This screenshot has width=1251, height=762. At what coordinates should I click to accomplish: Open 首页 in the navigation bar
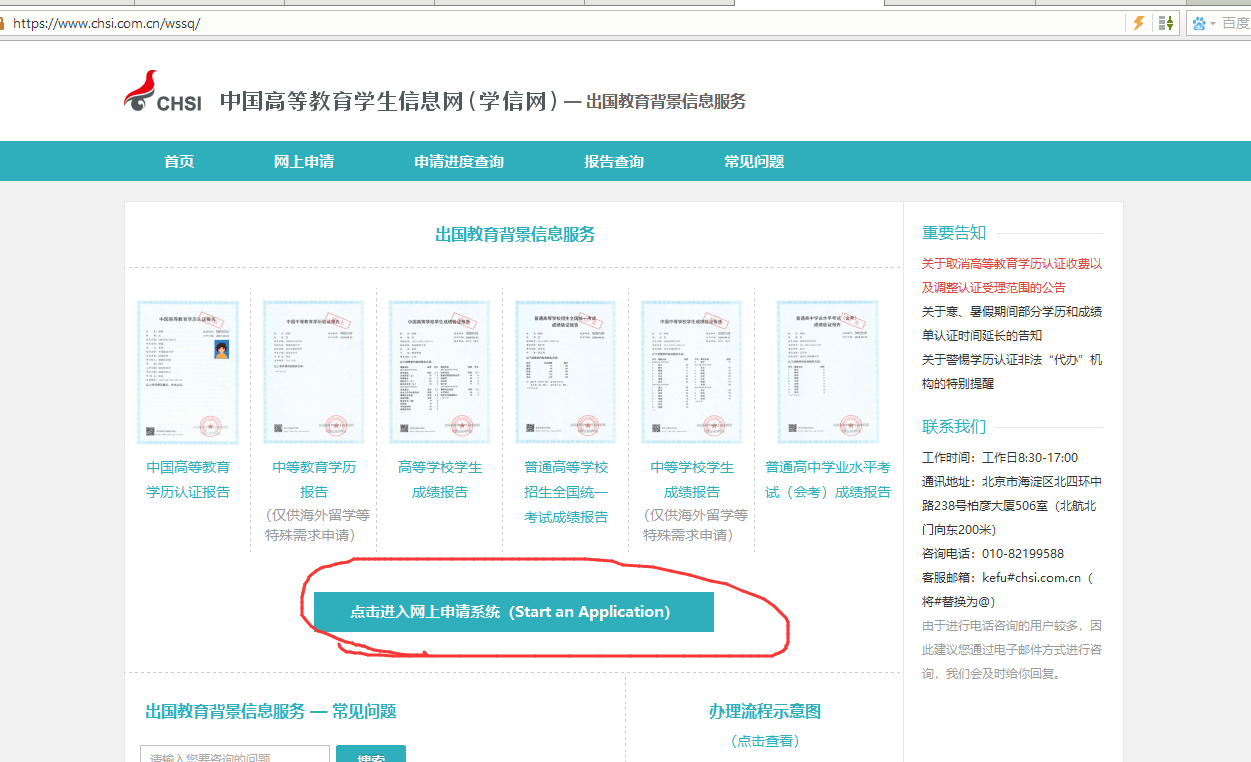pyautogui.click(x=179, y=161)
